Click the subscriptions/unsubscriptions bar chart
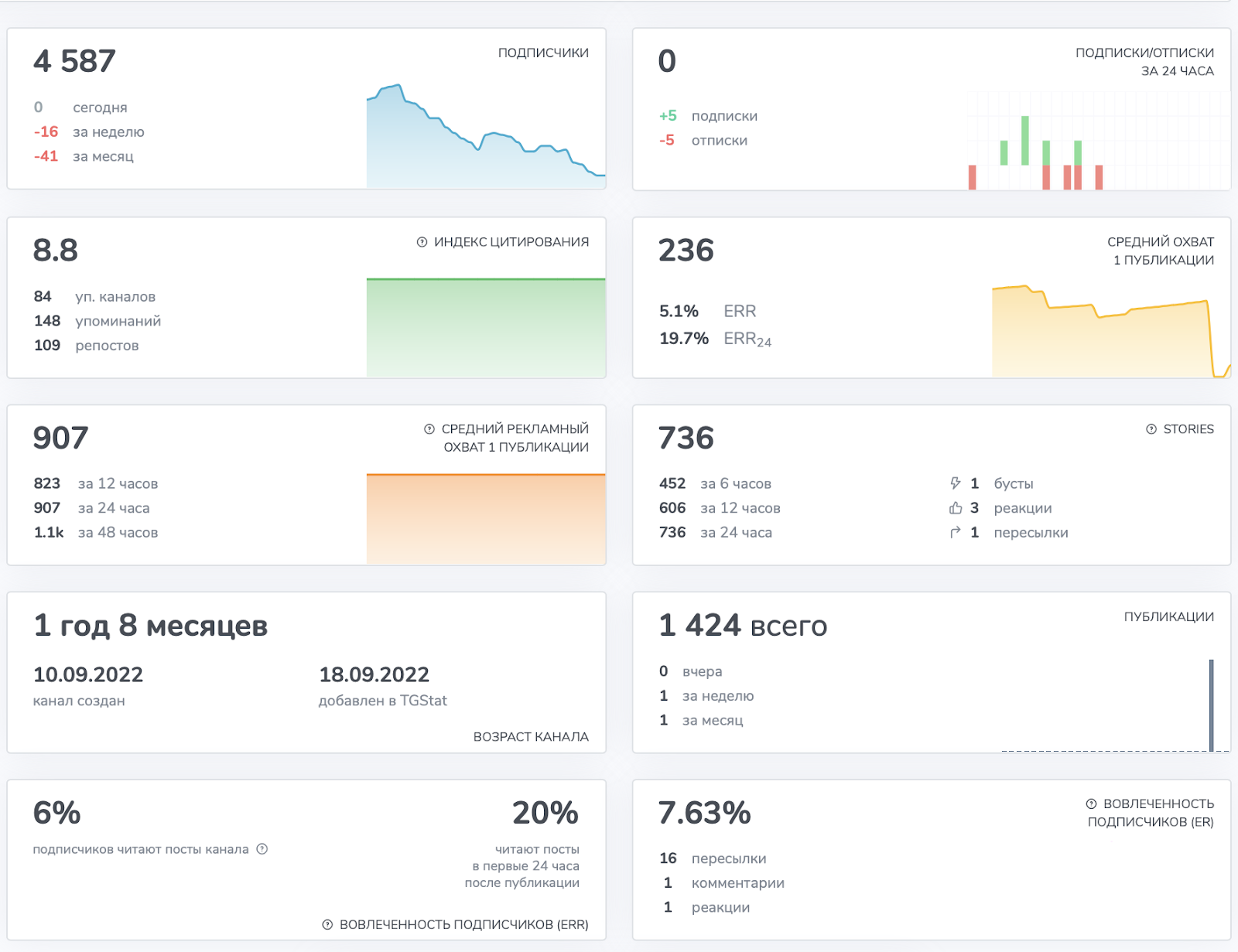Viewport: 1238px width, 952px height. click(x=1097, y=141)
